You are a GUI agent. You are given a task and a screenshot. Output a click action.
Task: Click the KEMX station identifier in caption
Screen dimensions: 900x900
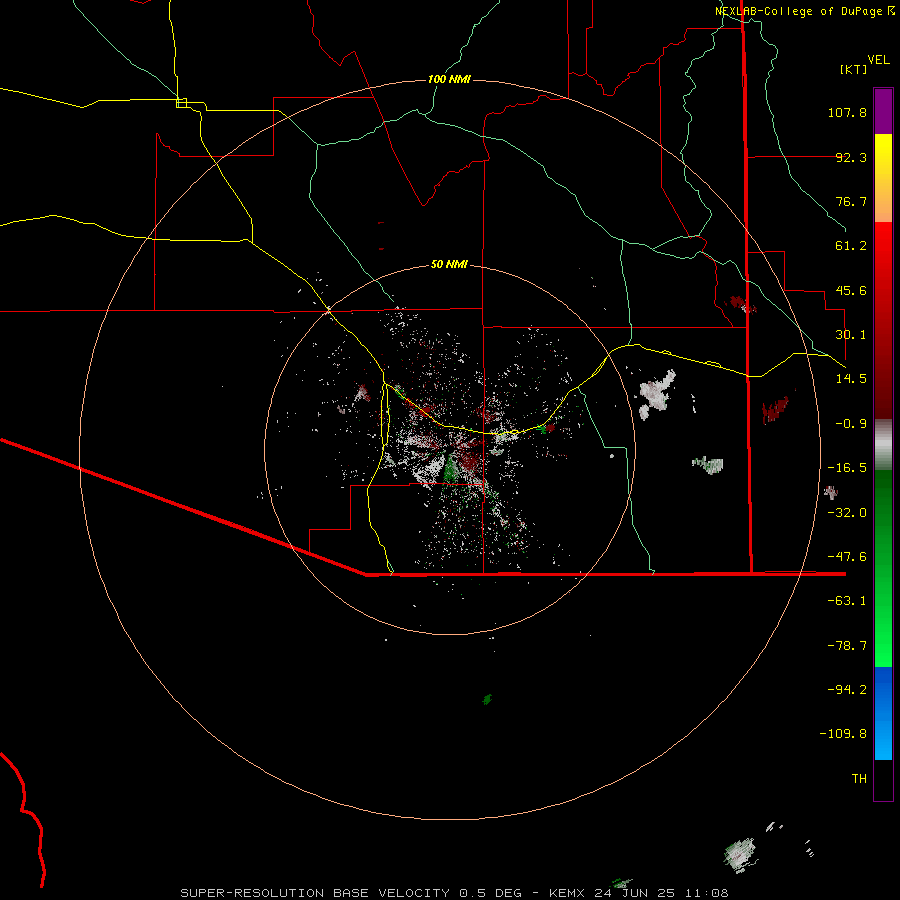coord(566,893)
